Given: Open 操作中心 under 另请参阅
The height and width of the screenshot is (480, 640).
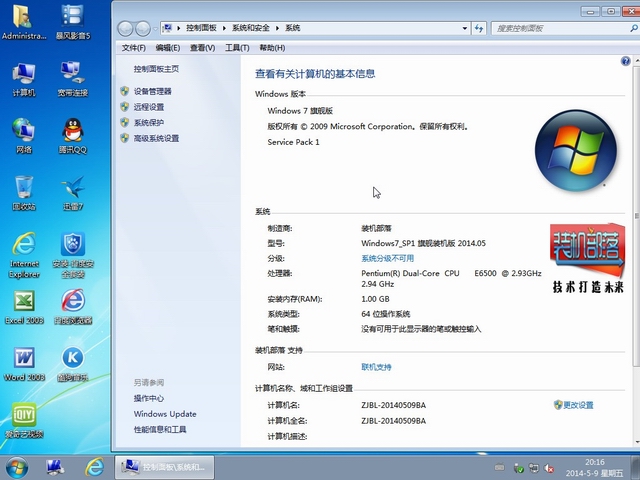Looking at the screenshot, I should tap(149, 398).
